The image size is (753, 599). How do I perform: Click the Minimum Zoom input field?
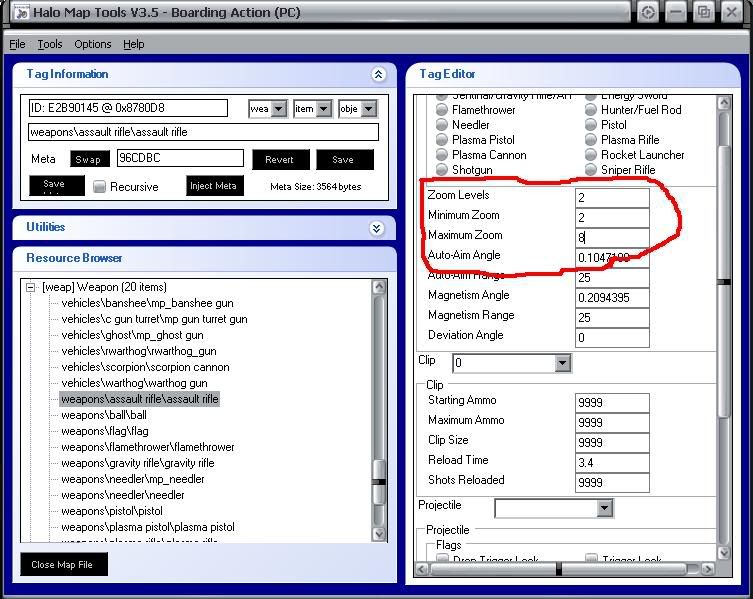612,218
